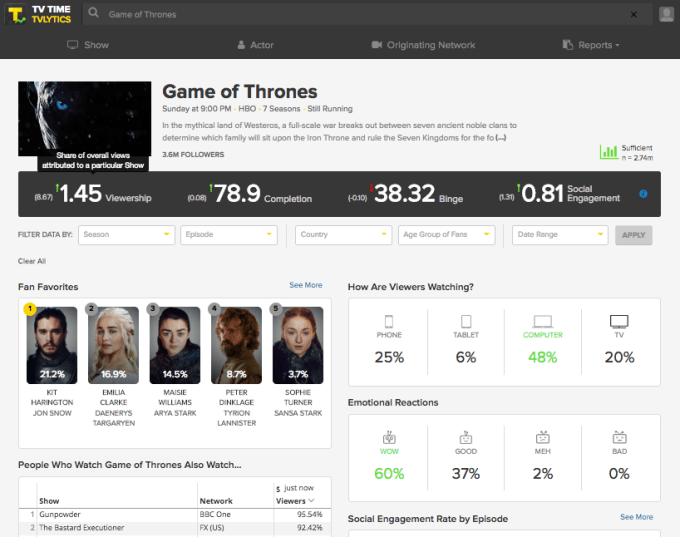680x537 pixels.
Task: Open the Episode filter dropdown
Action: coord(229,235)
